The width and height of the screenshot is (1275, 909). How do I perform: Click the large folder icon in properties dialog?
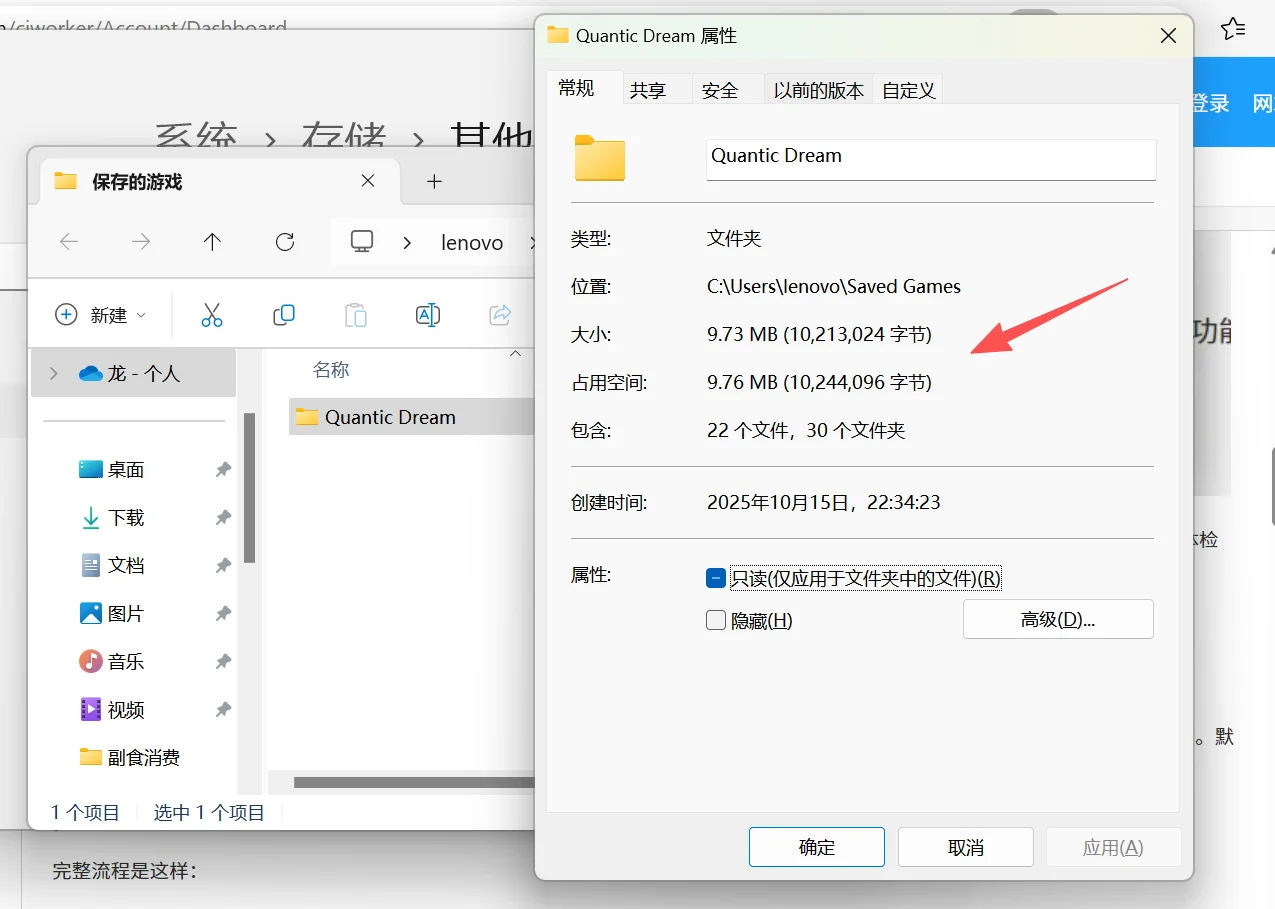(600, 158)
